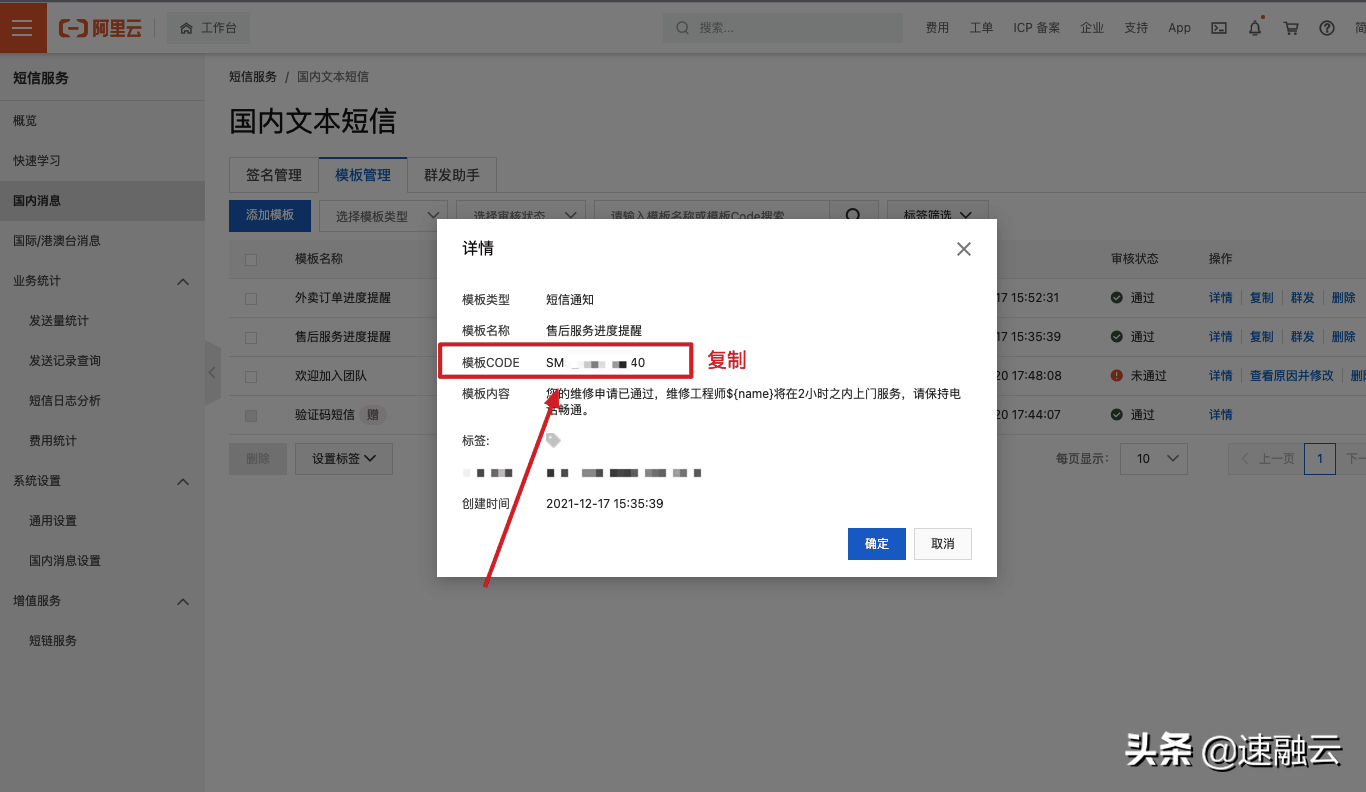Open the shopping cart icon
This screenshot has width=1366, height=792.
pyautogui.click(x=1291, y=28)
